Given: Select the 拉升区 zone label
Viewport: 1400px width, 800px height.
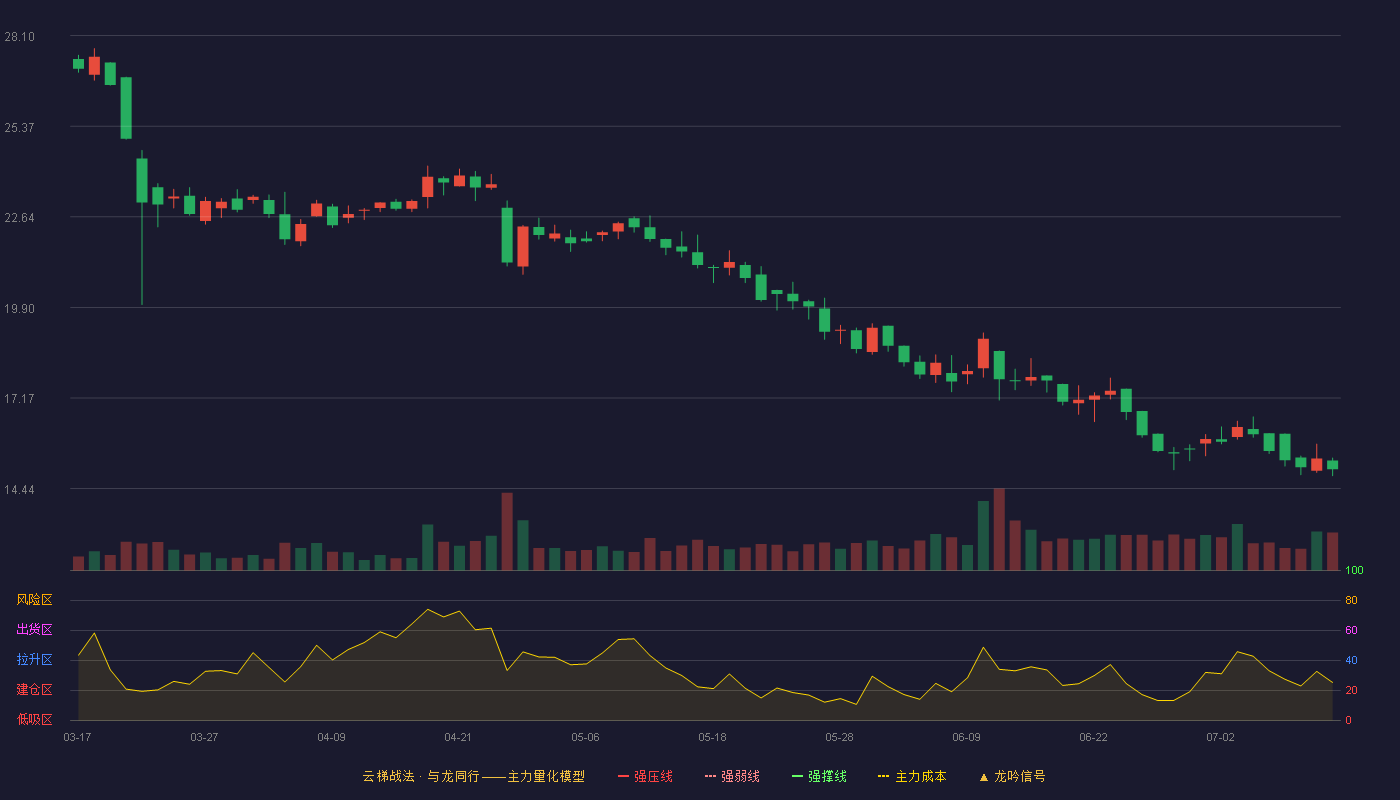Looking at the screenshot, I should (34, 660).
